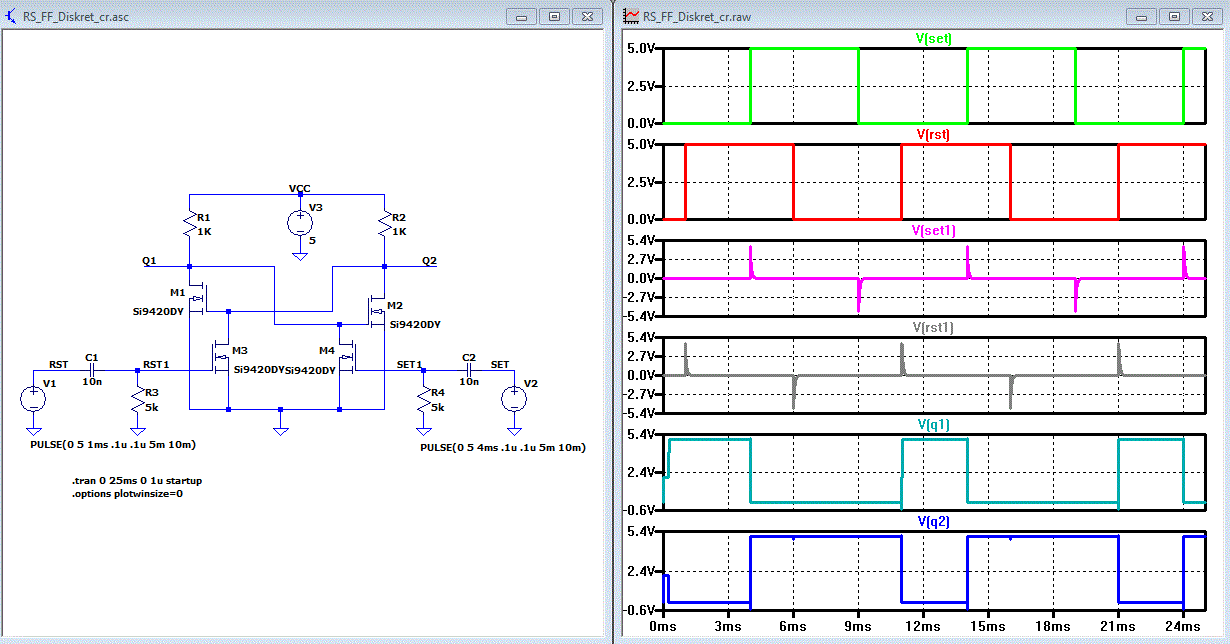Screen dimensions: 1230x644
Task: Click the V(rst) trace label
Action: click(x=932, y=134)
